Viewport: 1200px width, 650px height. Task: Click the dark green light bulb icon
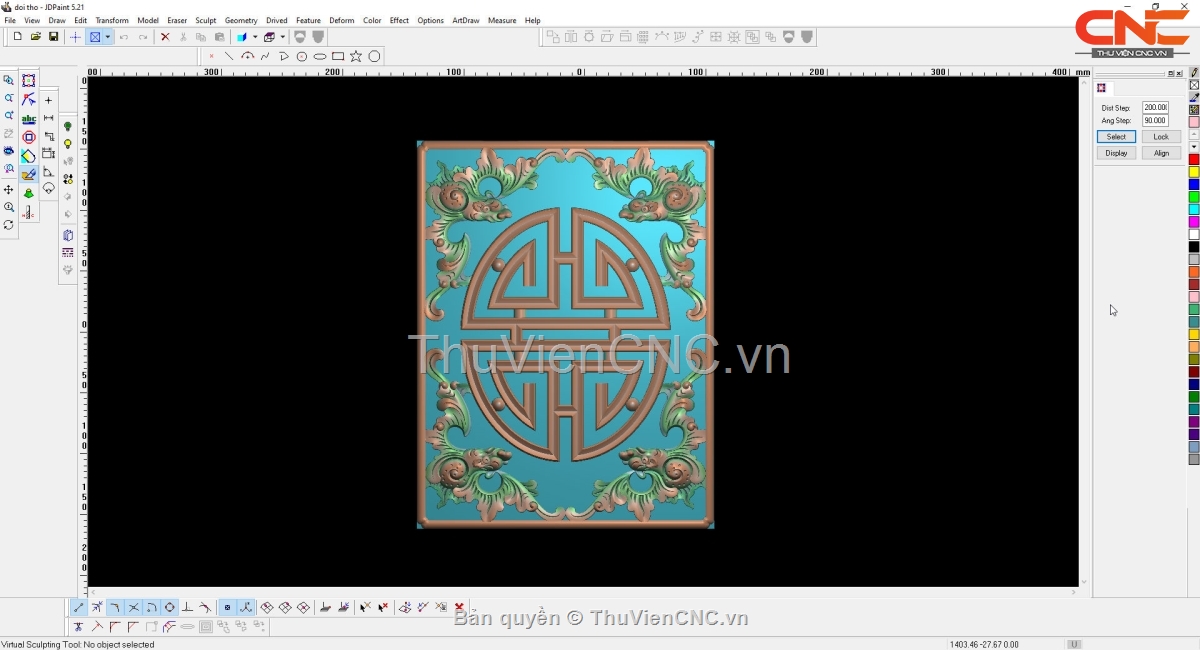(x=68, y=127)
